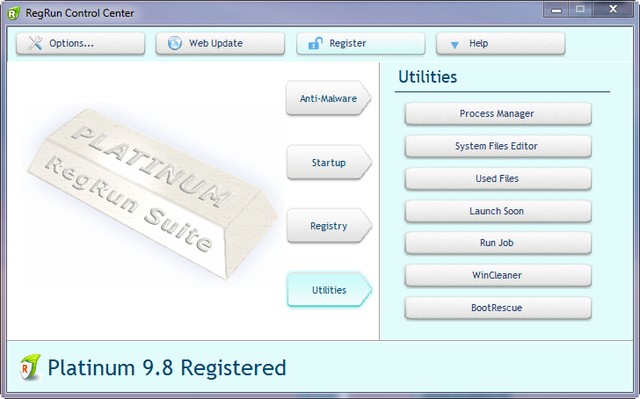Launch Web Update
Viewport: 640px width, 399px height.
click(220, 43)
